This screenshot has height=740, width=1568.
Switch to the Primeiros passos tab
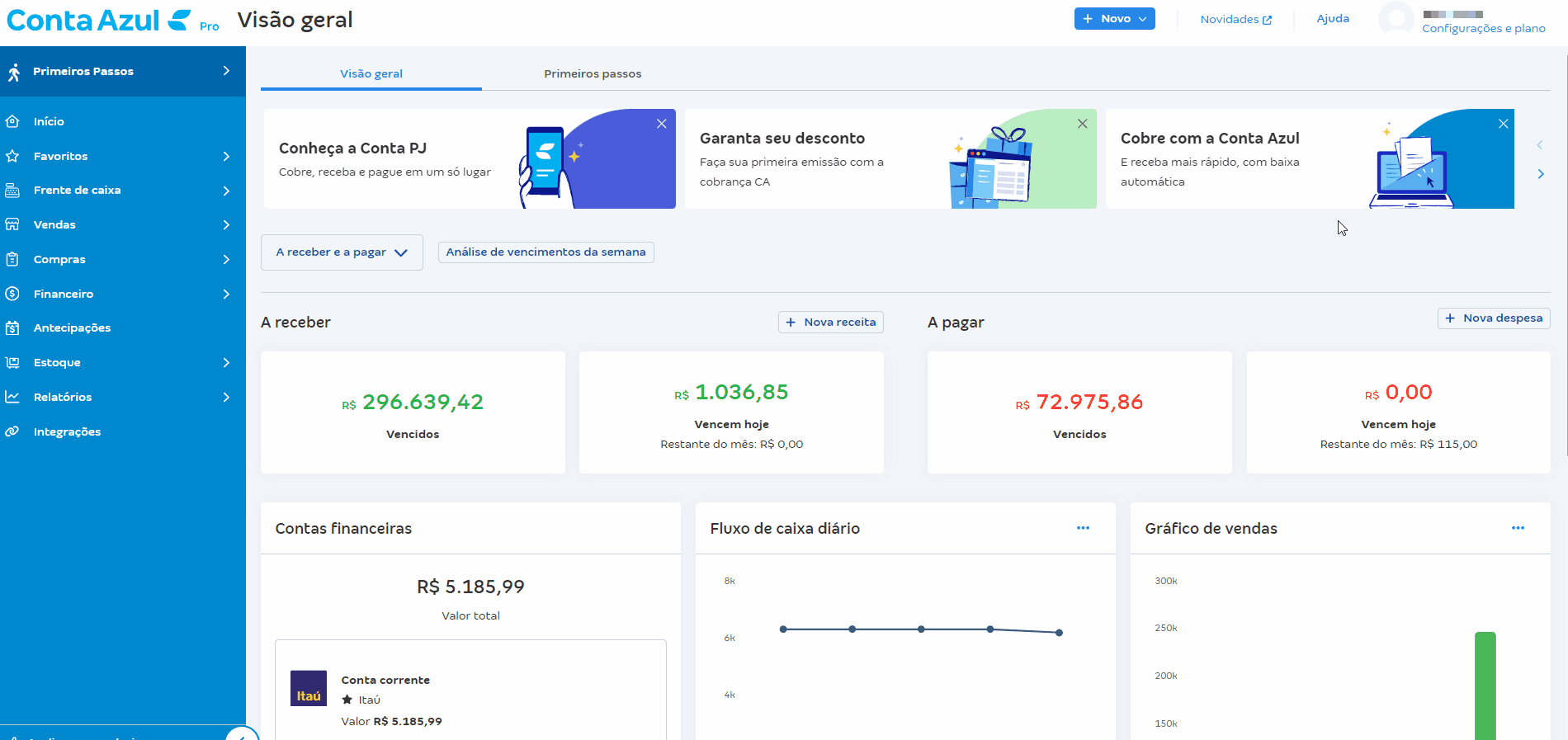593,73
